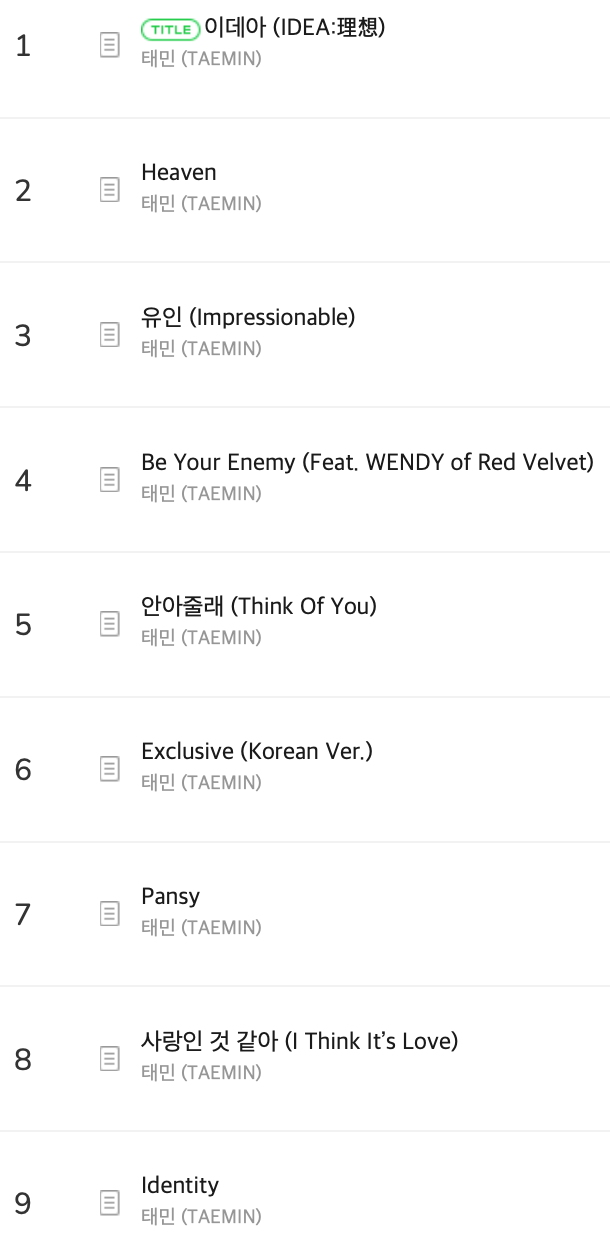Show lyrics icon for Identity
This screenshot has height=1240, width=610.
[110, 1203]
